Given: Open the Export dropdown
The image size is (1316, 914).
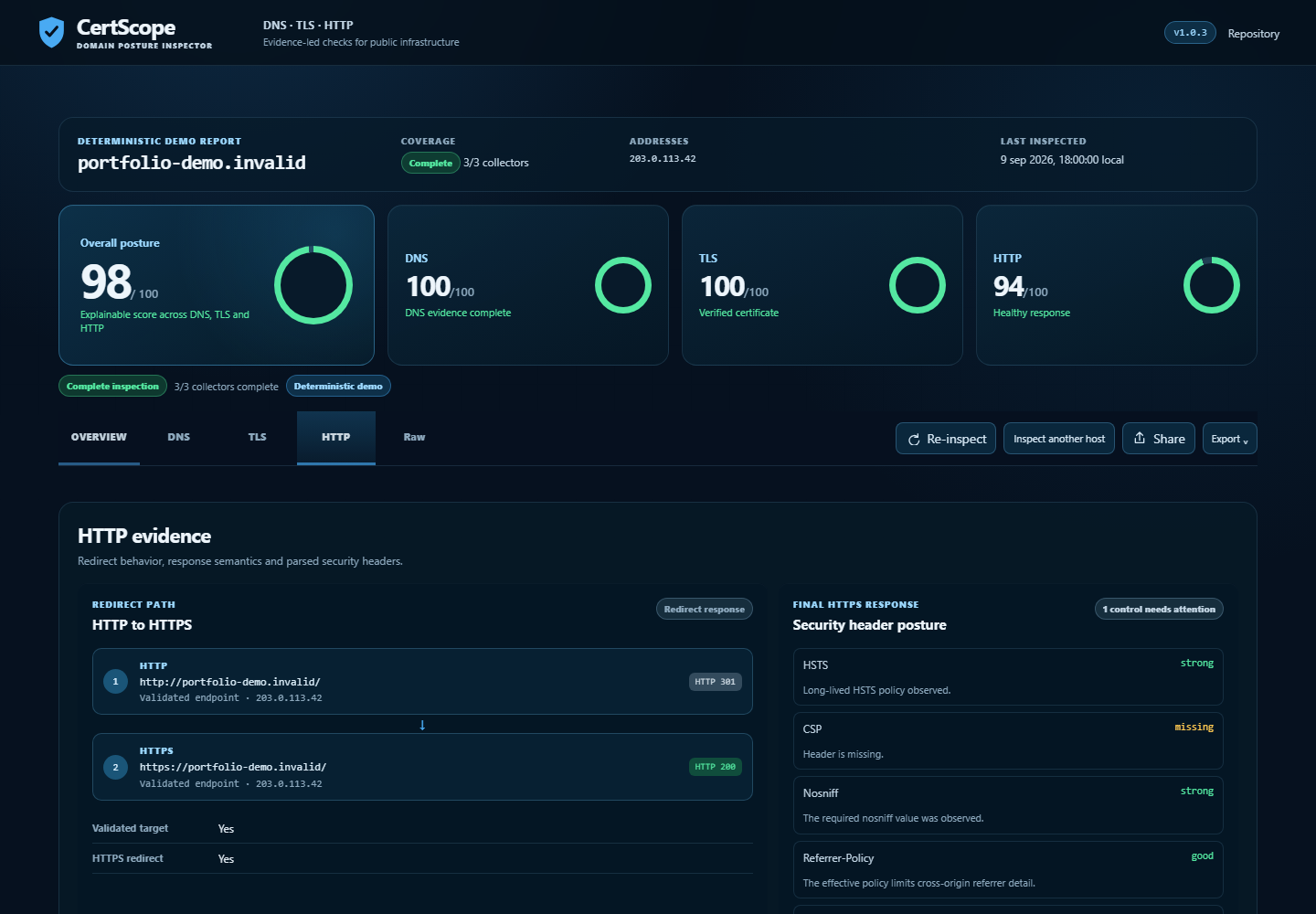Looking at the screenshot, I should click(1229, 439).
